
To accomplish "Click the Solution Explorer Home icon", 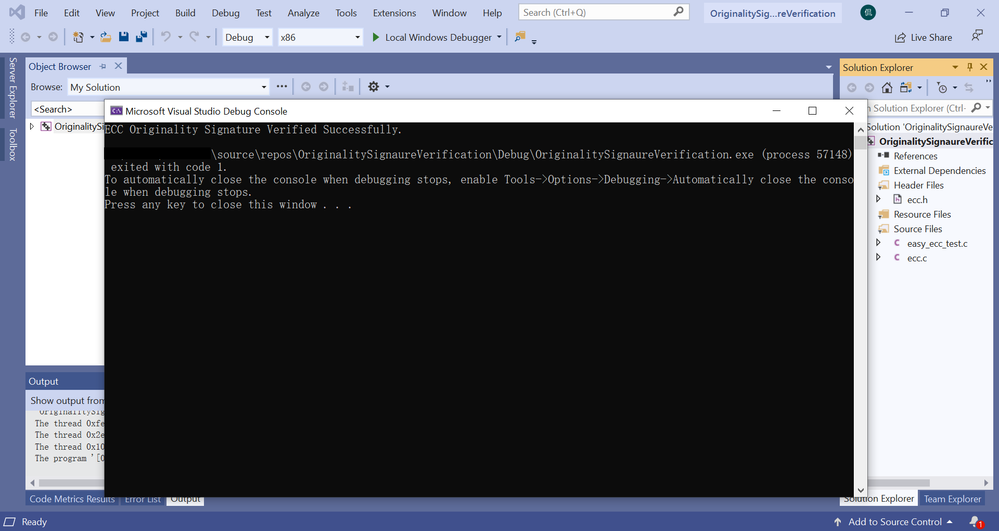I will coord(887,87).
